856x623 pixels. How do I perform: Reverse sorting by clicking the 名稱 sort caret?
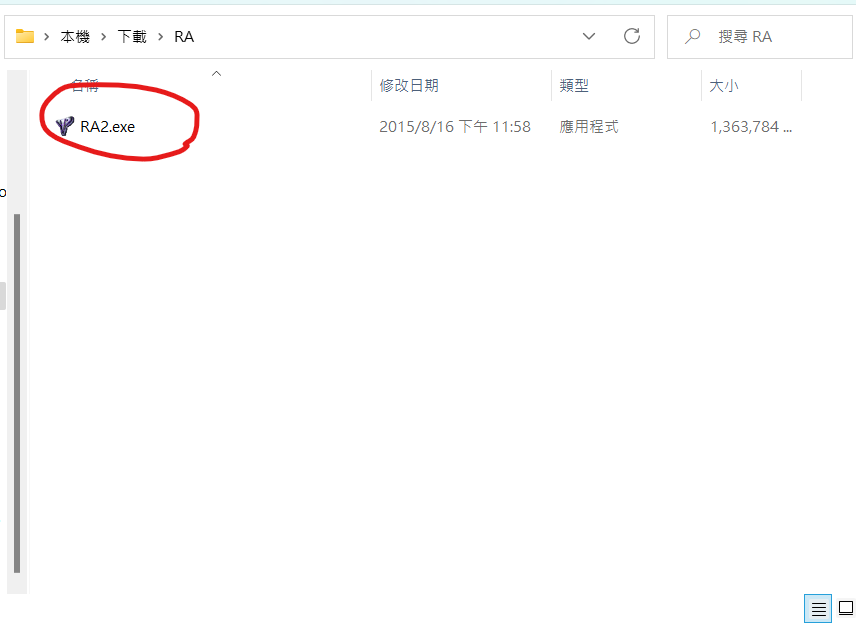point(216,73)
